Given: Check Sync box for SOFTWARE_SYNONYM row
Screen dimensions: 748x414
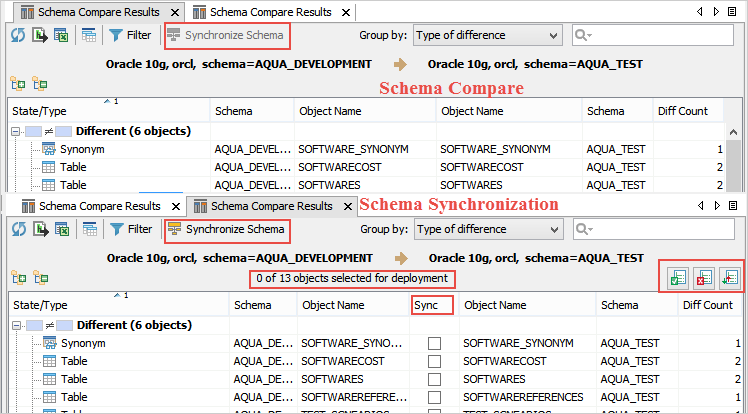Looking at the screenshot, I should (434, 343).
